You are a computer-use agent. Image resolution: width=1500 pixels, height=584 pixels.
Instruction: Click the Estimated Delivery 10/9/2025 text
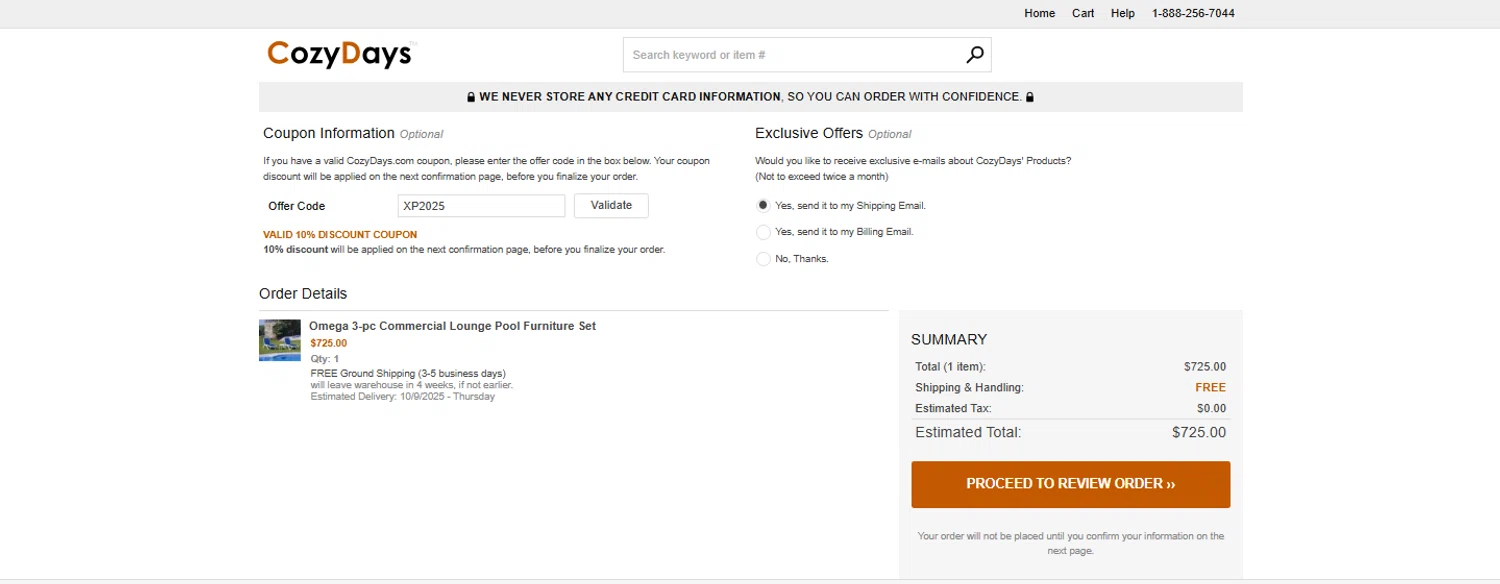[x=403, y=396]
